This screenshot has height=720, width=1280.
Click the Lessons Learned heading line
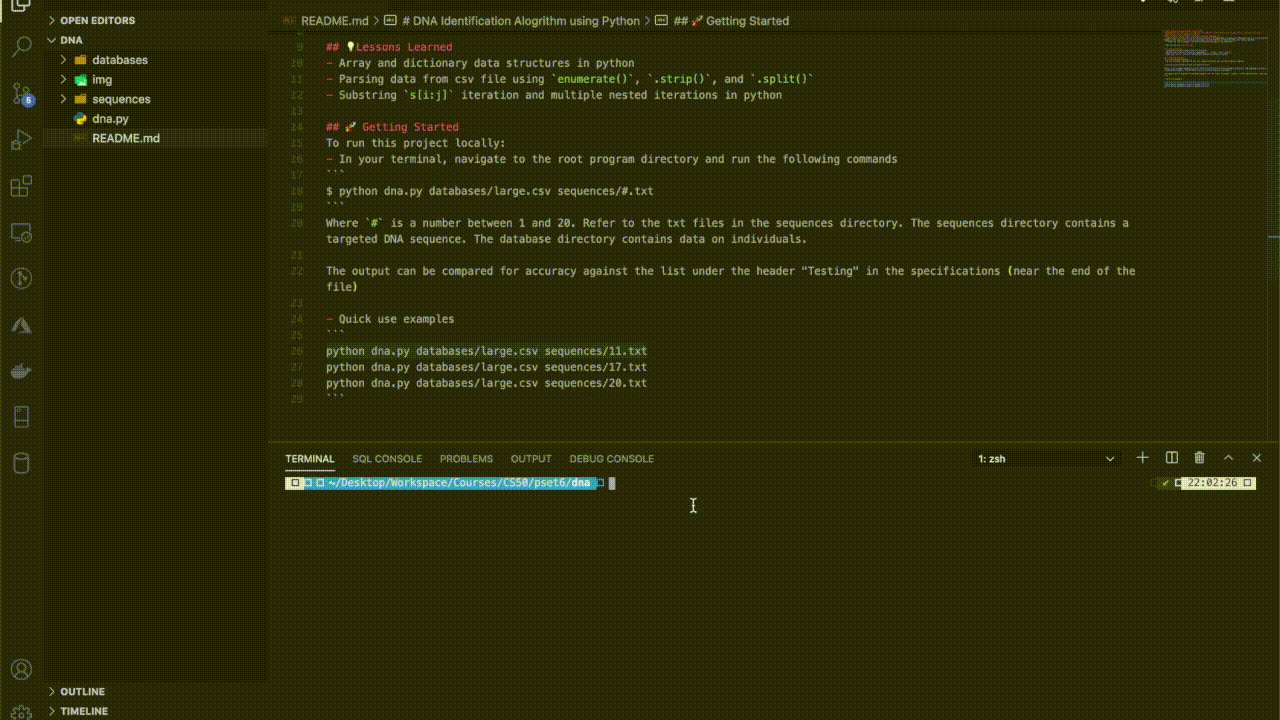(x=389, y=47)
